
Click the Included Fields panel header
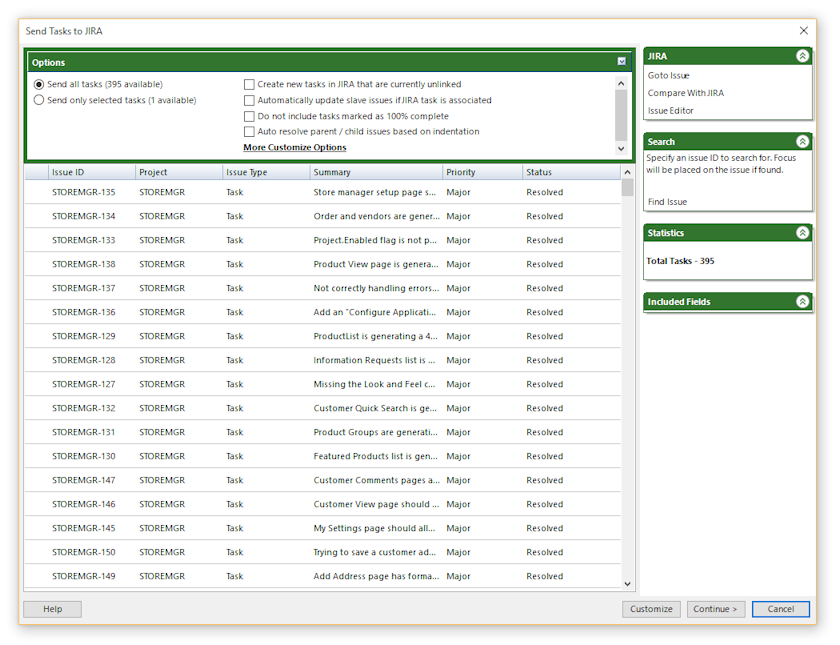(728, 302)
